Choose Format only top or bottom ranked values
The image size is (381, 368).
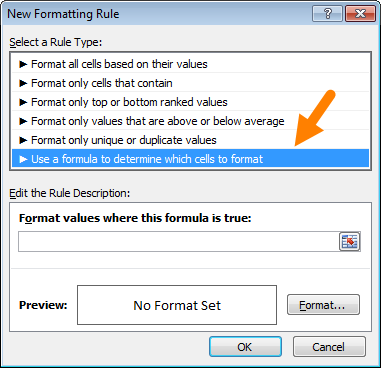pos(191,102)
